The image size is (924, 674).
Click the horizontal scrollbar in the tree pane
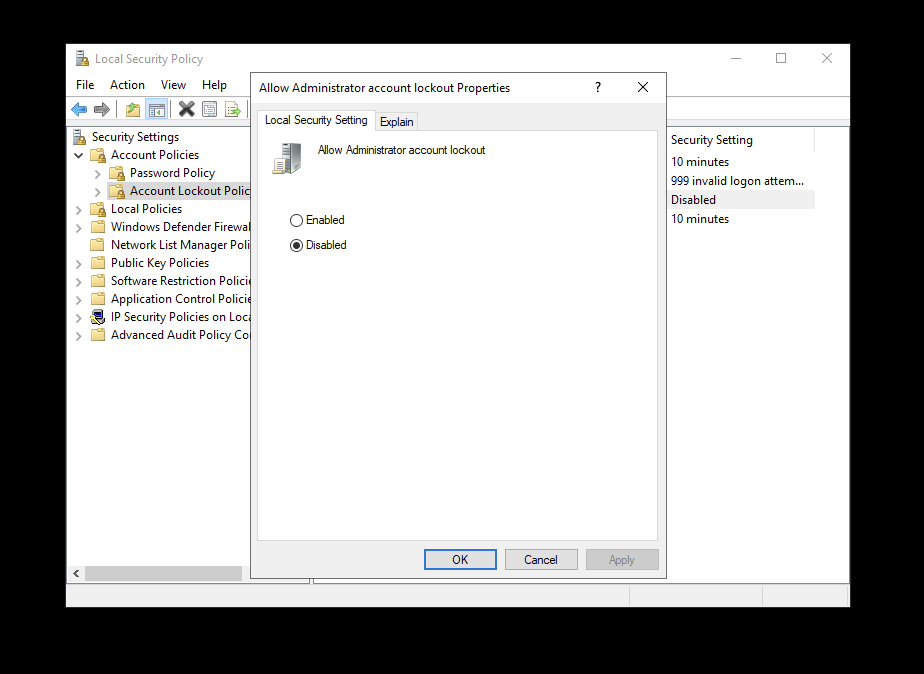pyautogui.click(x=162, y=574)
